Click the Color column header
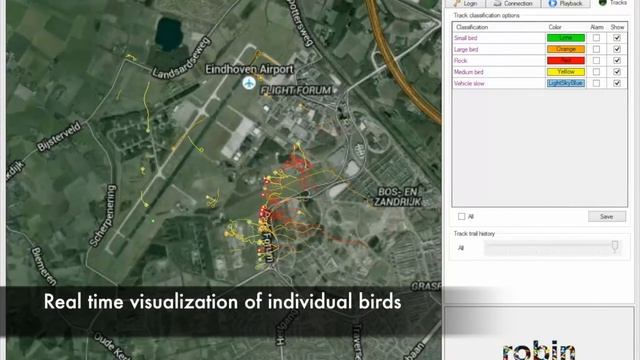The image size is (640, 360). coord(555,27)
